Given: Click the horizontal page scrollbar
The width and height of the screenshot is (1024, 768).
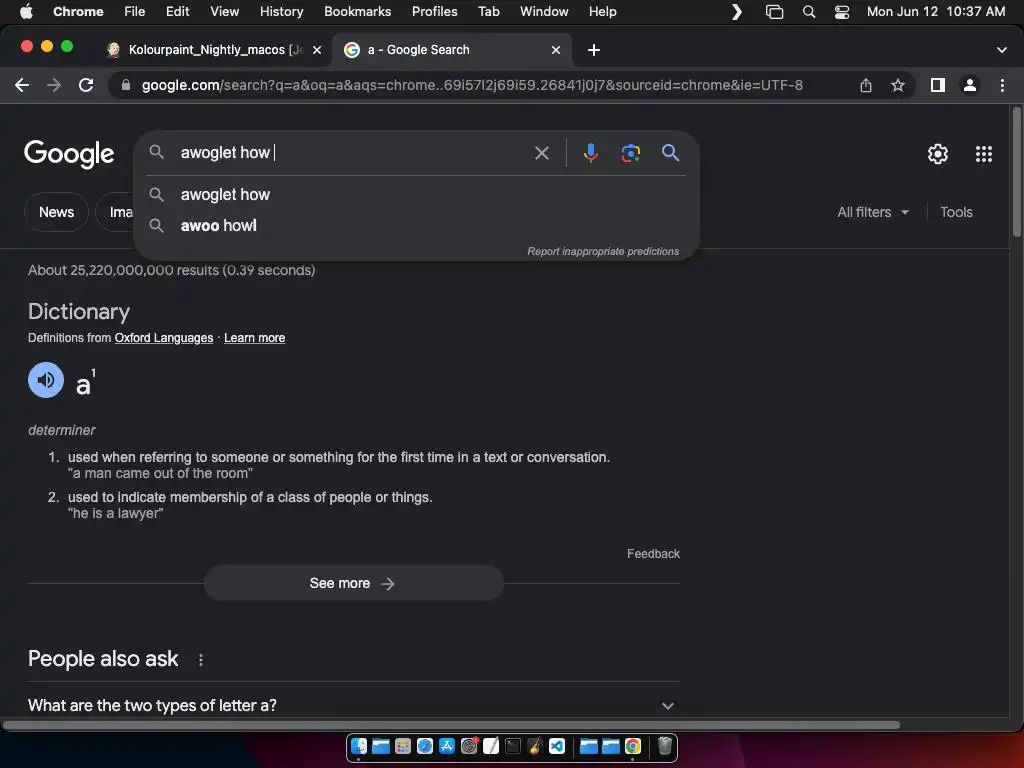Looking at the screenshot, I should coord(451,725).
